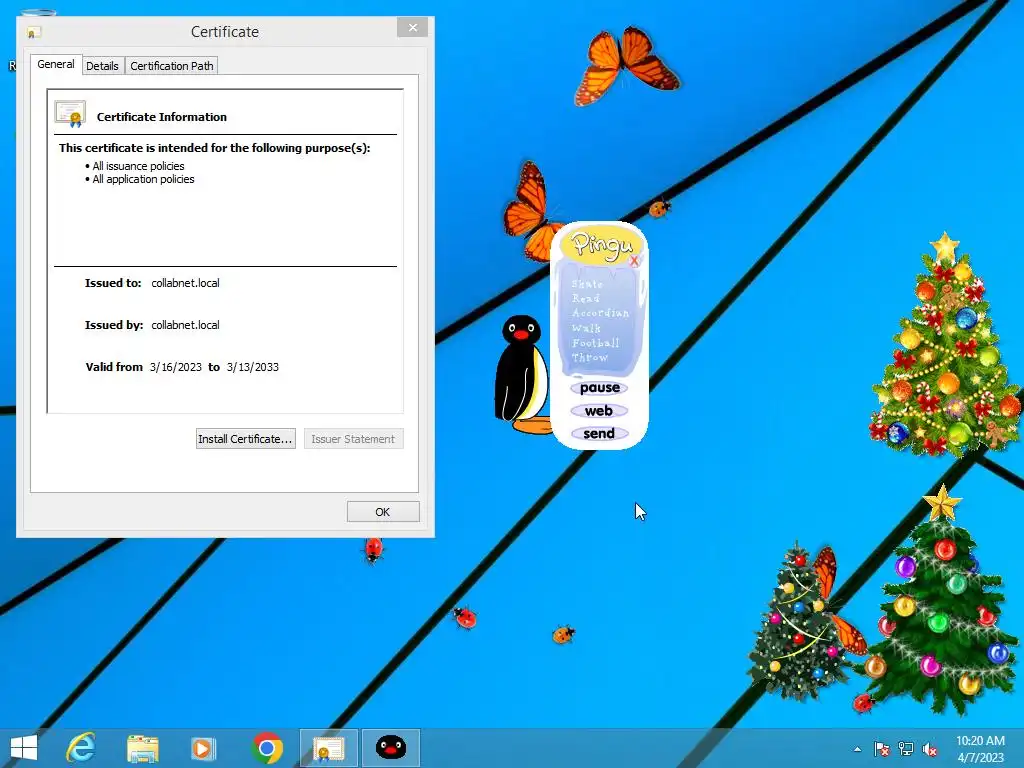The image size is (1024, 768).
Task: Switch to the Details tab
Action: point(103,66)
